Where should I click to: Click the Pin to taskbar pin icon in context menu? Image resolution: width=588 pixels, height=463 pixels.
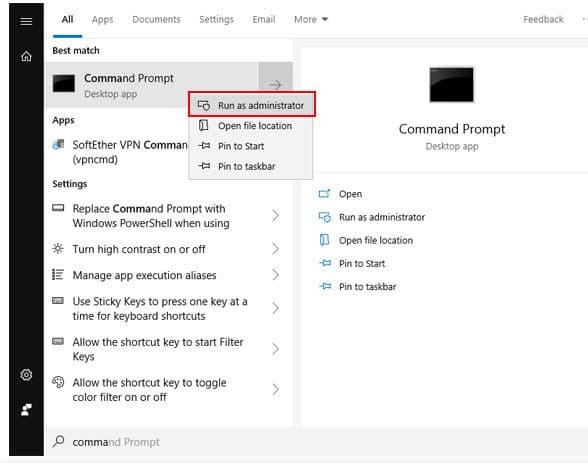coord(204,166)
